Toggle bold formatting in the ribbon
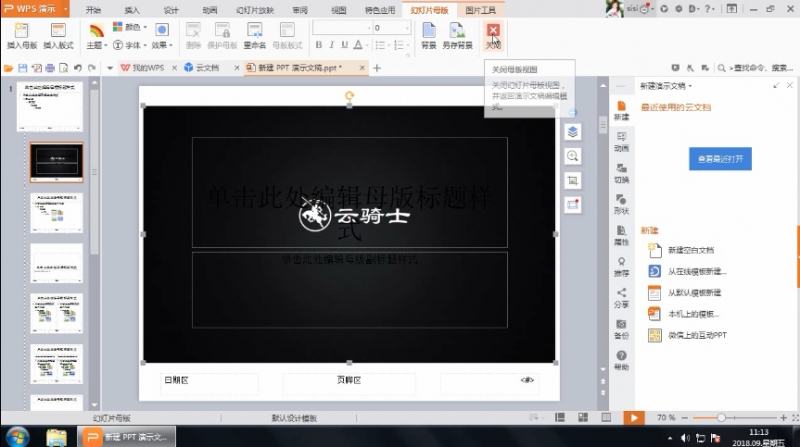Image resolution: width=800 pixels, height=447 pixels. point(319,45)
